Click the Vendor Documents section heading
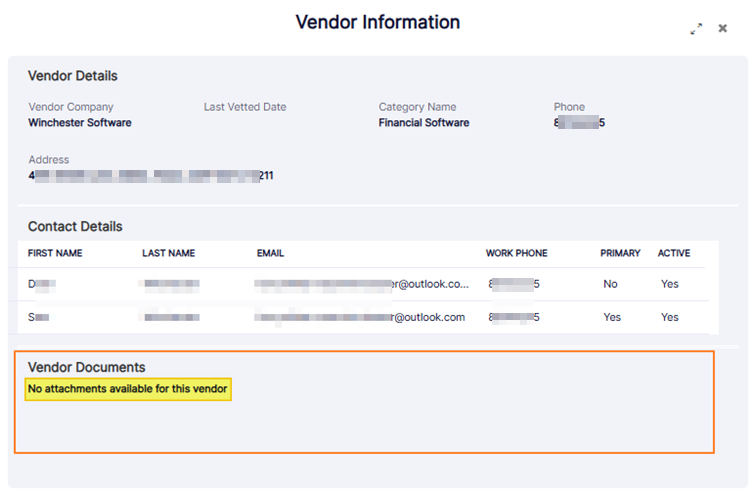This screenshot has height=494, width=750. 86,367
